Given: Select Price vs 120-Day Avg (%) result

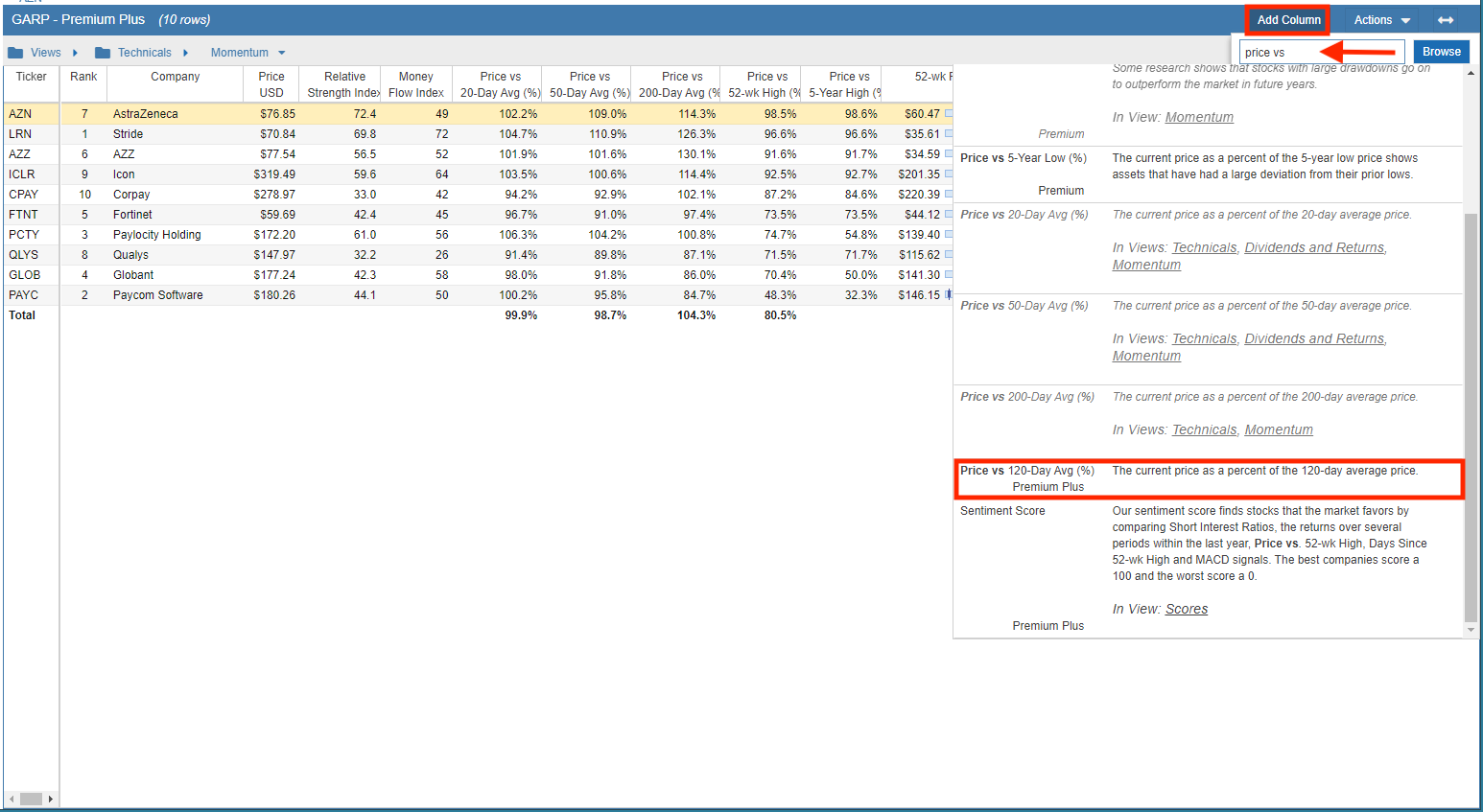Looking at the screenshot, I should tap(1026, 471).
